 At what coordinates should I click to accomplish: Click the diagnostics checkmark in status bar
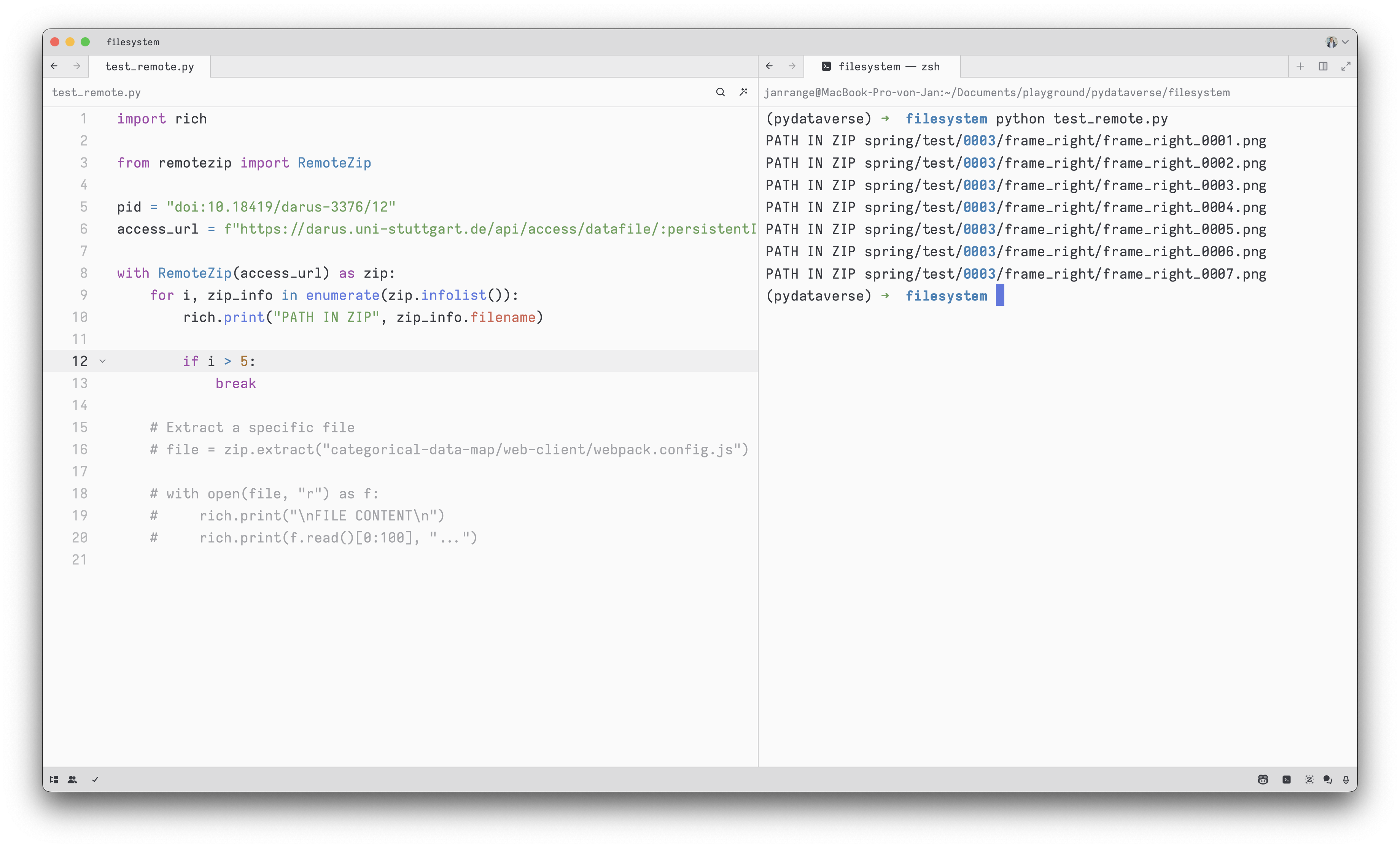pos(95,779)
